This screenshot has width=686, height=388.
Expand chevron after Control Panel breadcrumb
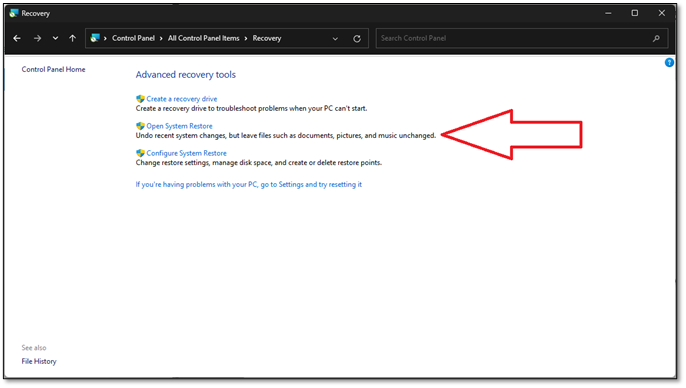(161, 38)
